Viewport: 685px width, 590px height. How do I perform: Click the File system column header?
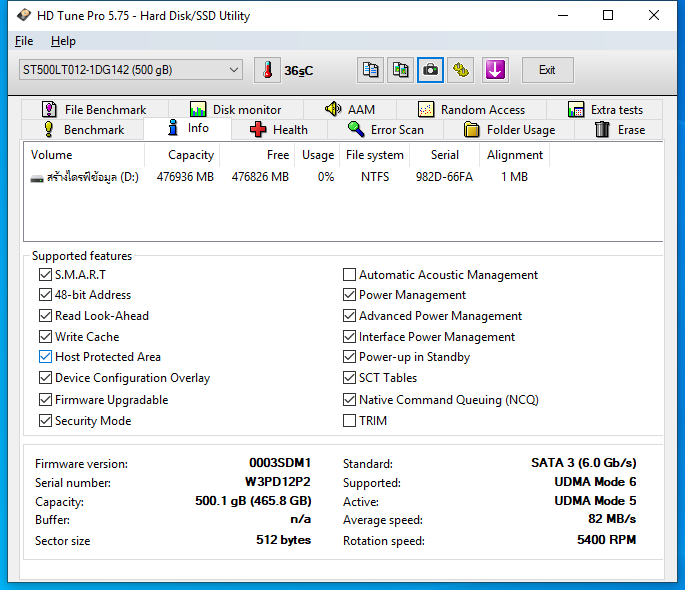click(x=374, y=155)
